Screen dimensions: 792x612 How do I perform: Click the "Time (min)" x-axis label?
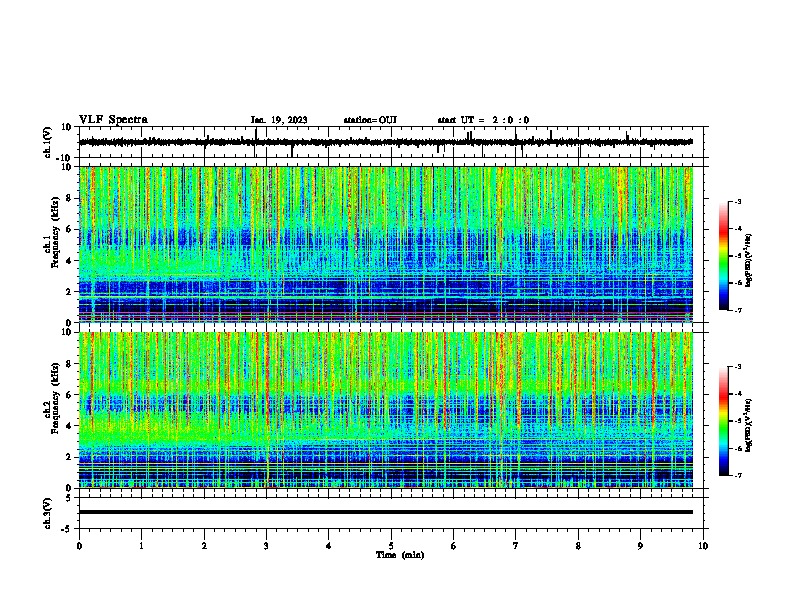pyautogui.click(x=400, y=555)
